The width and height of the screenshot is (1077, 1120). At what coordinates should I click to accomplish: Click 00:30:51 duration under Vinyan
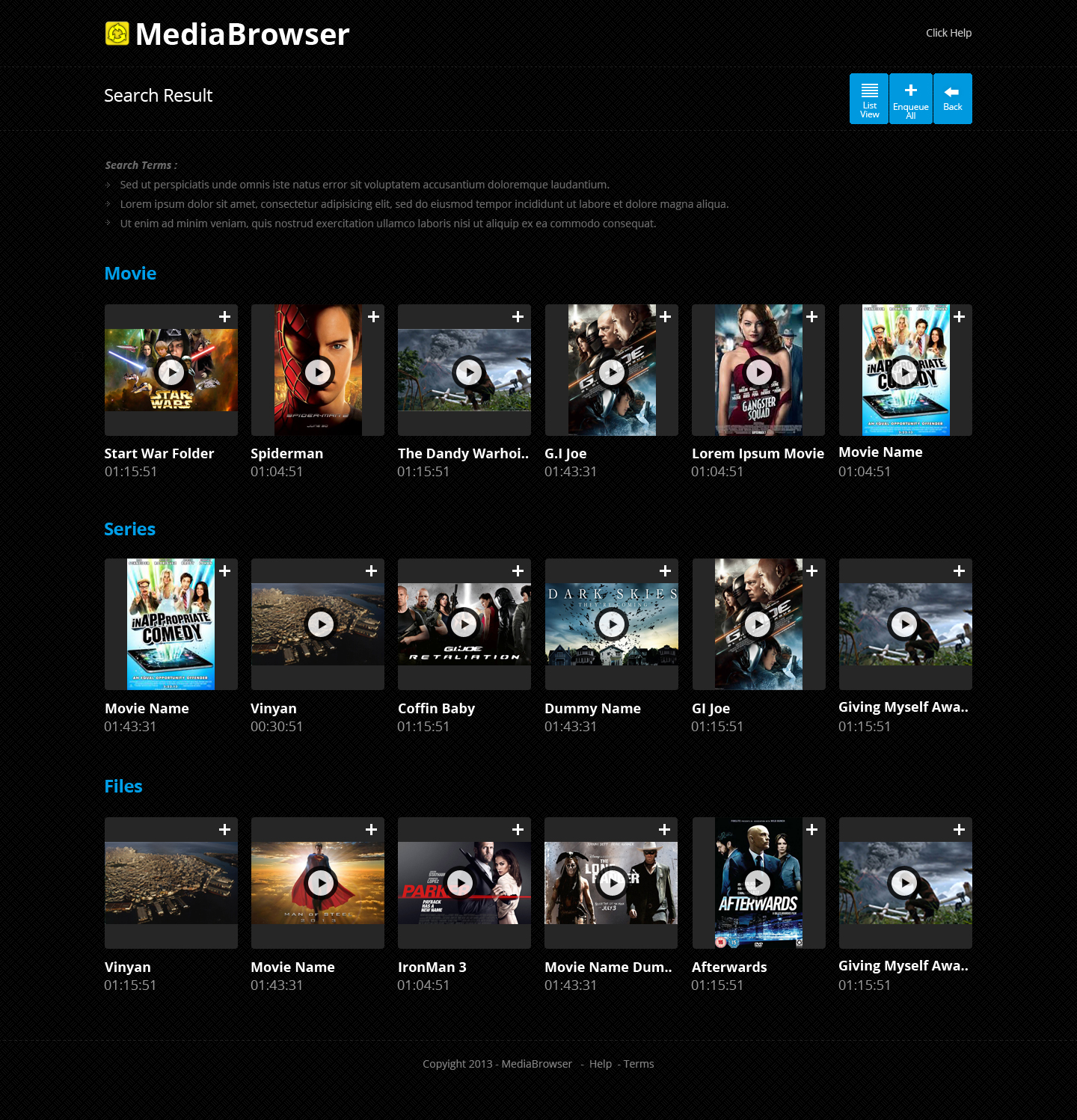click(x=277, y=727)
